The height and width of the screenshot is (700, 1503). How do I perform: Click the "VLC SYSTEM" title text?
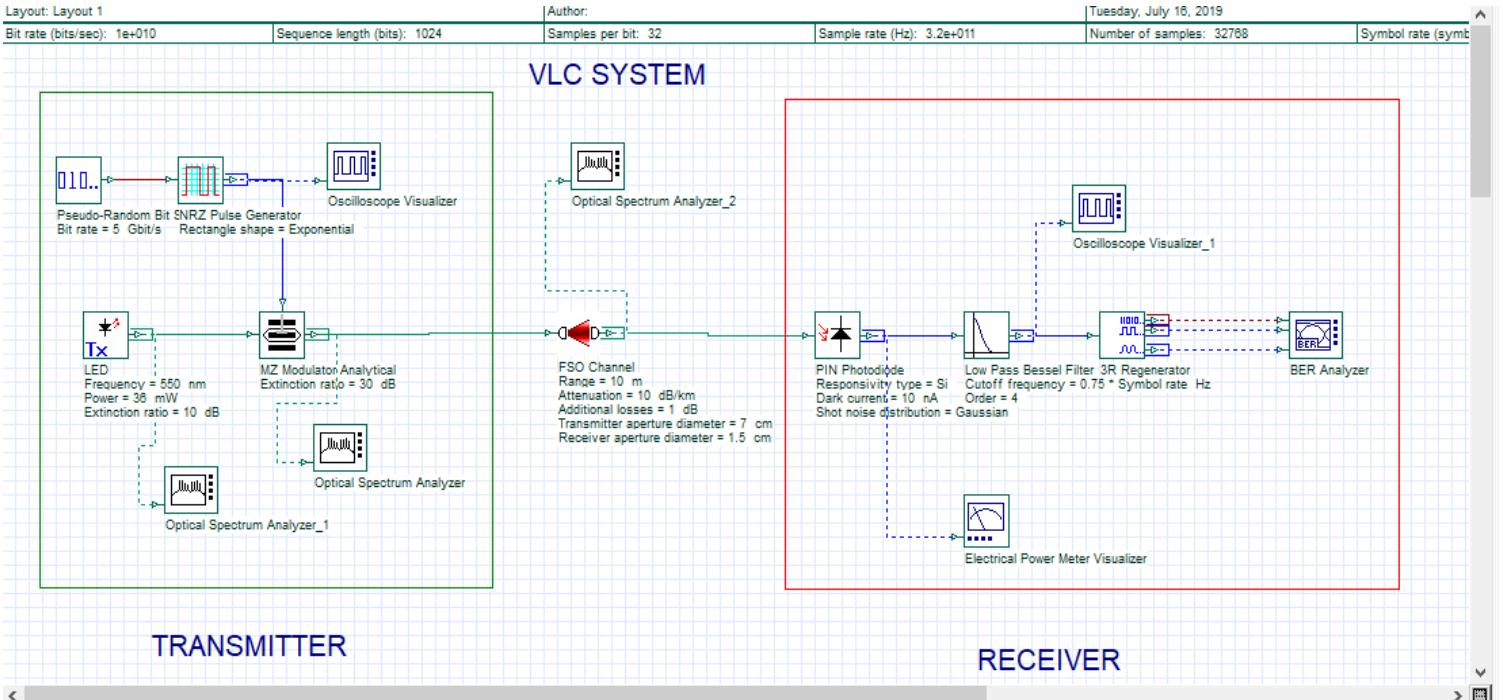pyautogui.click(x=618, y=74)
